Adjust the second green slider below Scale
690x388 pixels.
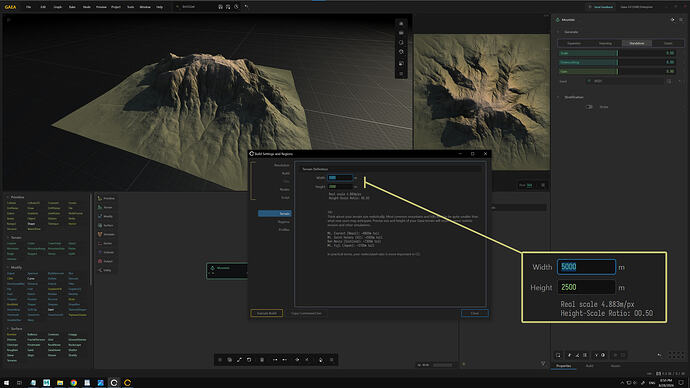point(617,62)
